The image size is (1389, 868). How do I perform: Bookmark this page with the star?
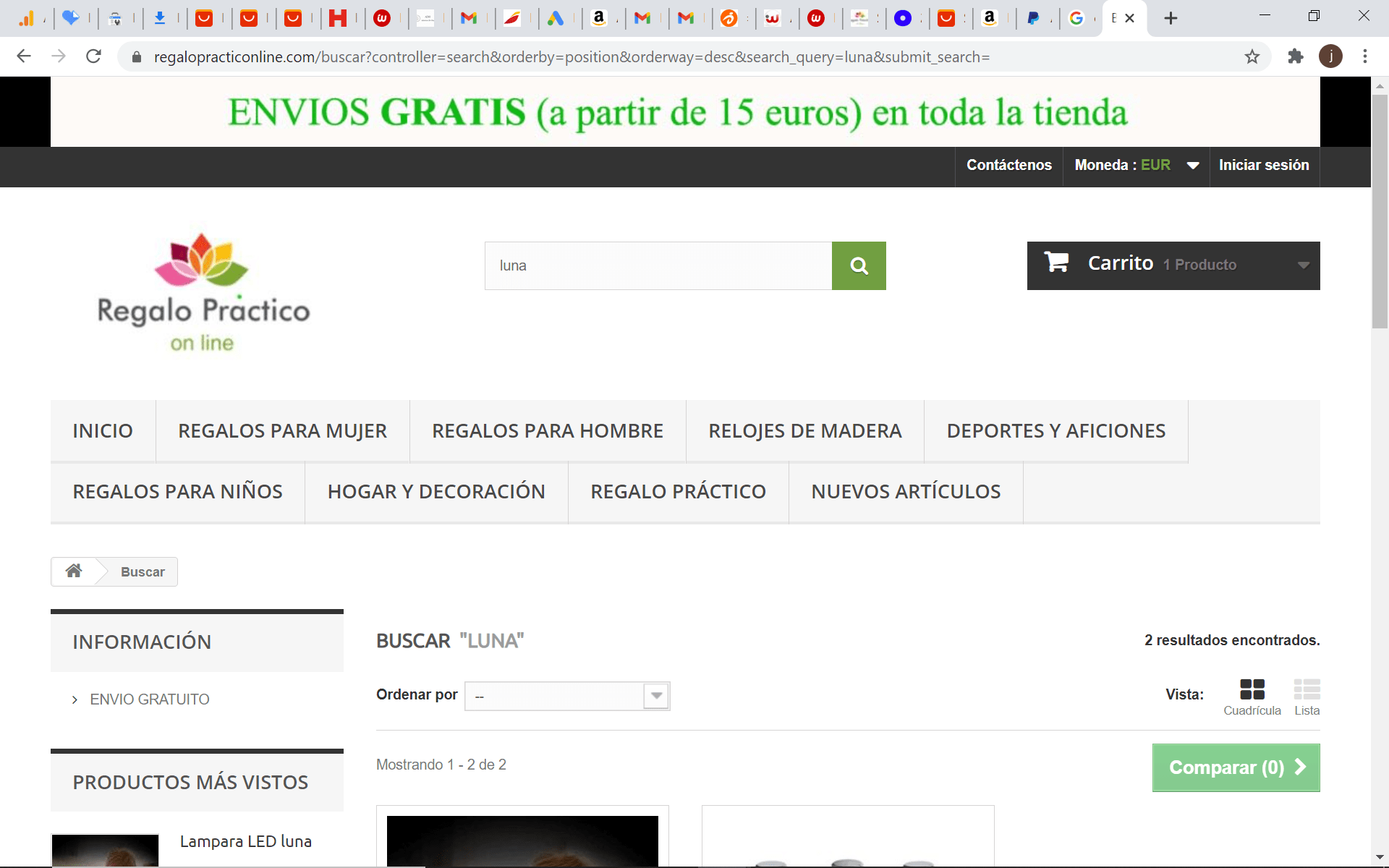point(1252,56)
